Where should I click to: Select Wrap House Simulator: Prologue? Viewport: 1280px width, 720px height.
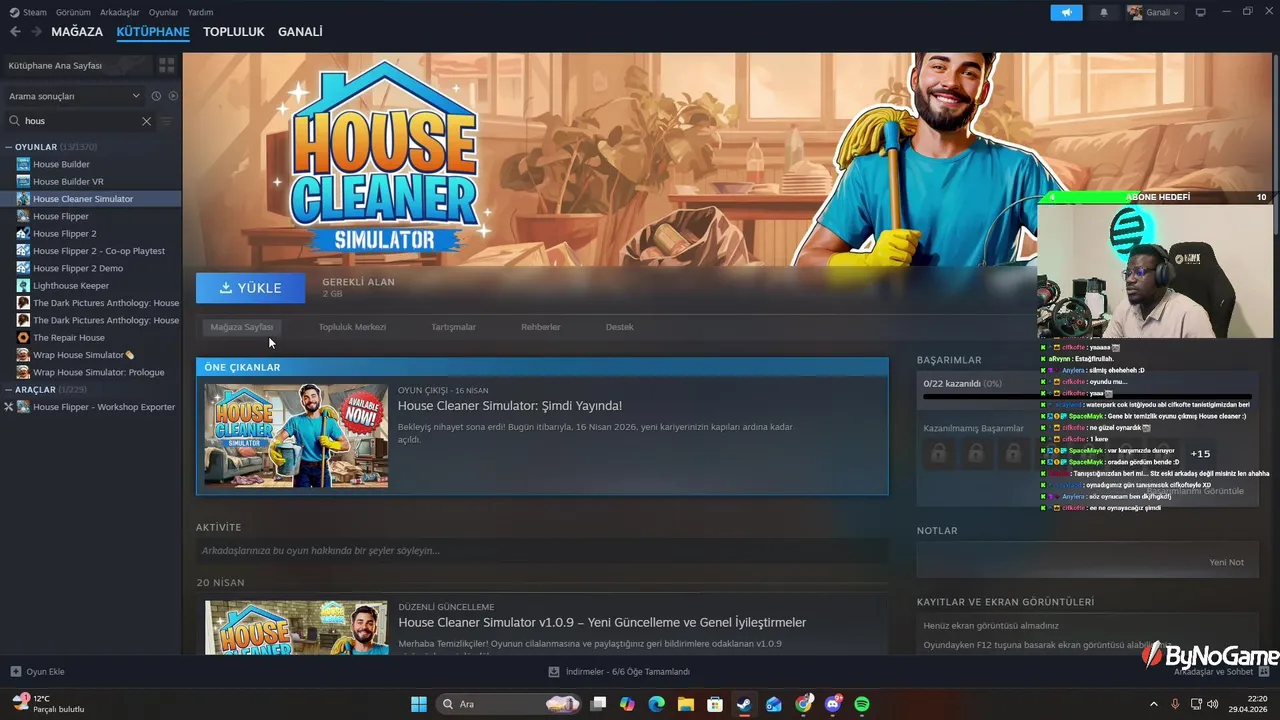tap(98, 373)
